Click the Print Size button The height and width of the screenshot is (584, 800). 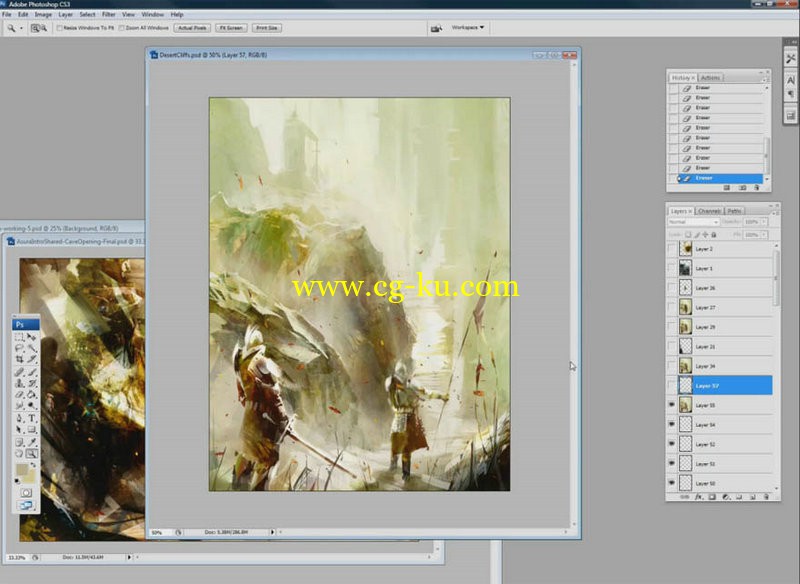(x=267, y=28)
